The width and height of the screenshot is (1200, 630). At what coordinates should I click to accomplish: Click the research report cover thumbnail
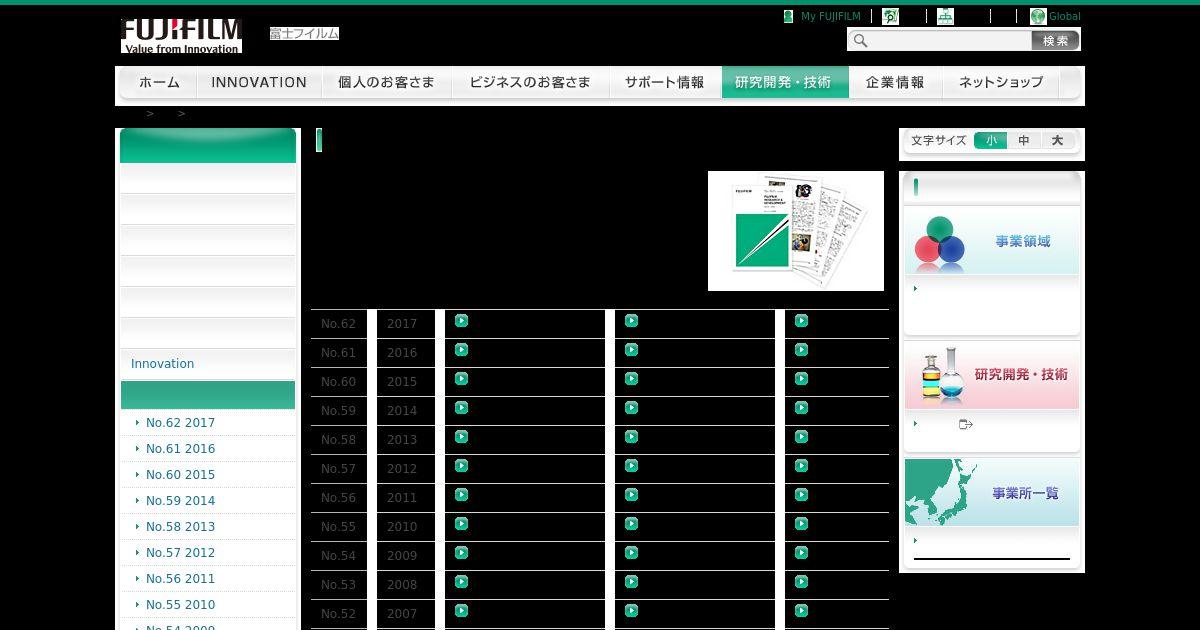pyautogui.click(x=796, y=231)
